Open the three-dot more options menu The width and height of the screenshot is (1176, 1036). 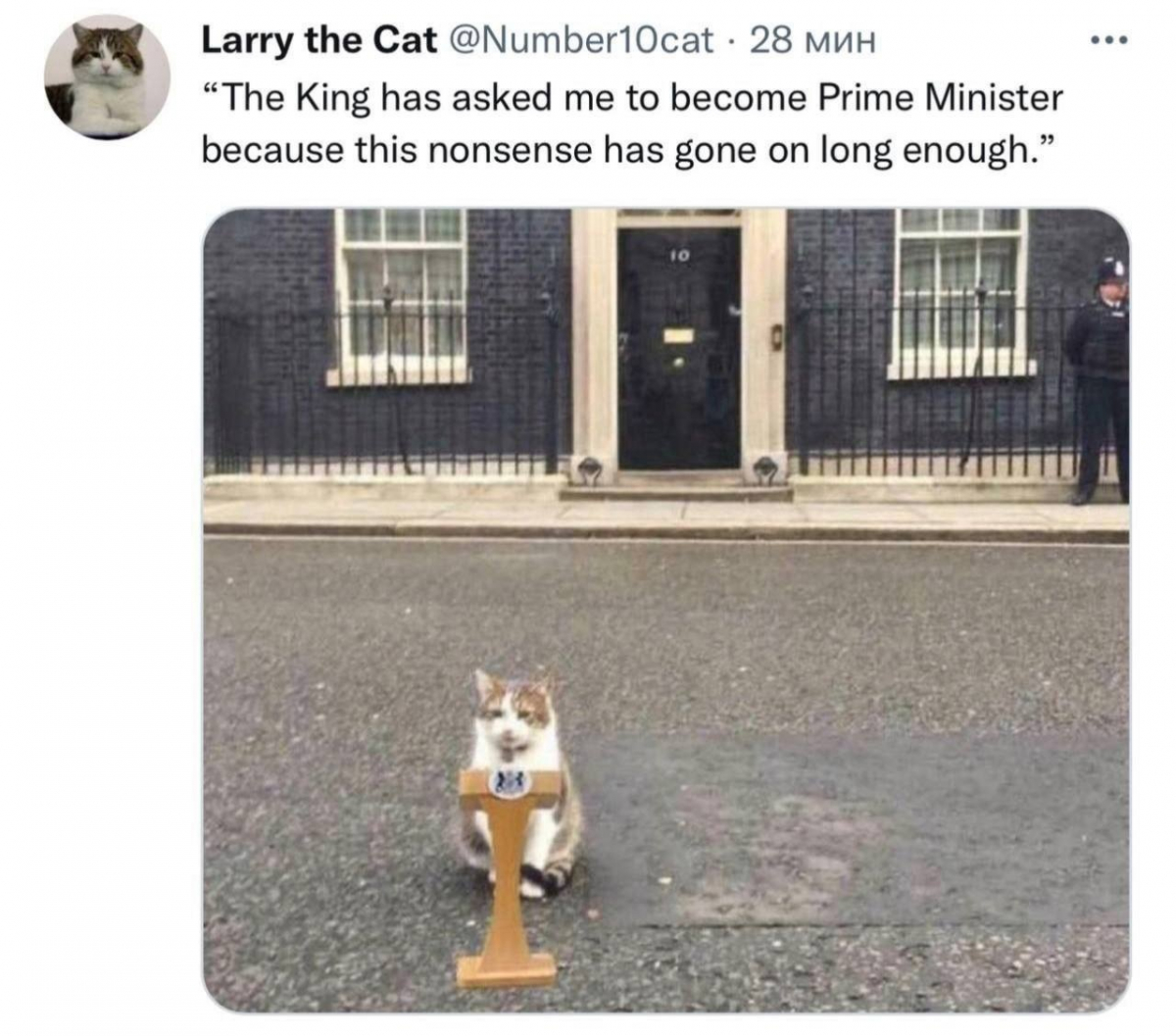click(1110, 41)
